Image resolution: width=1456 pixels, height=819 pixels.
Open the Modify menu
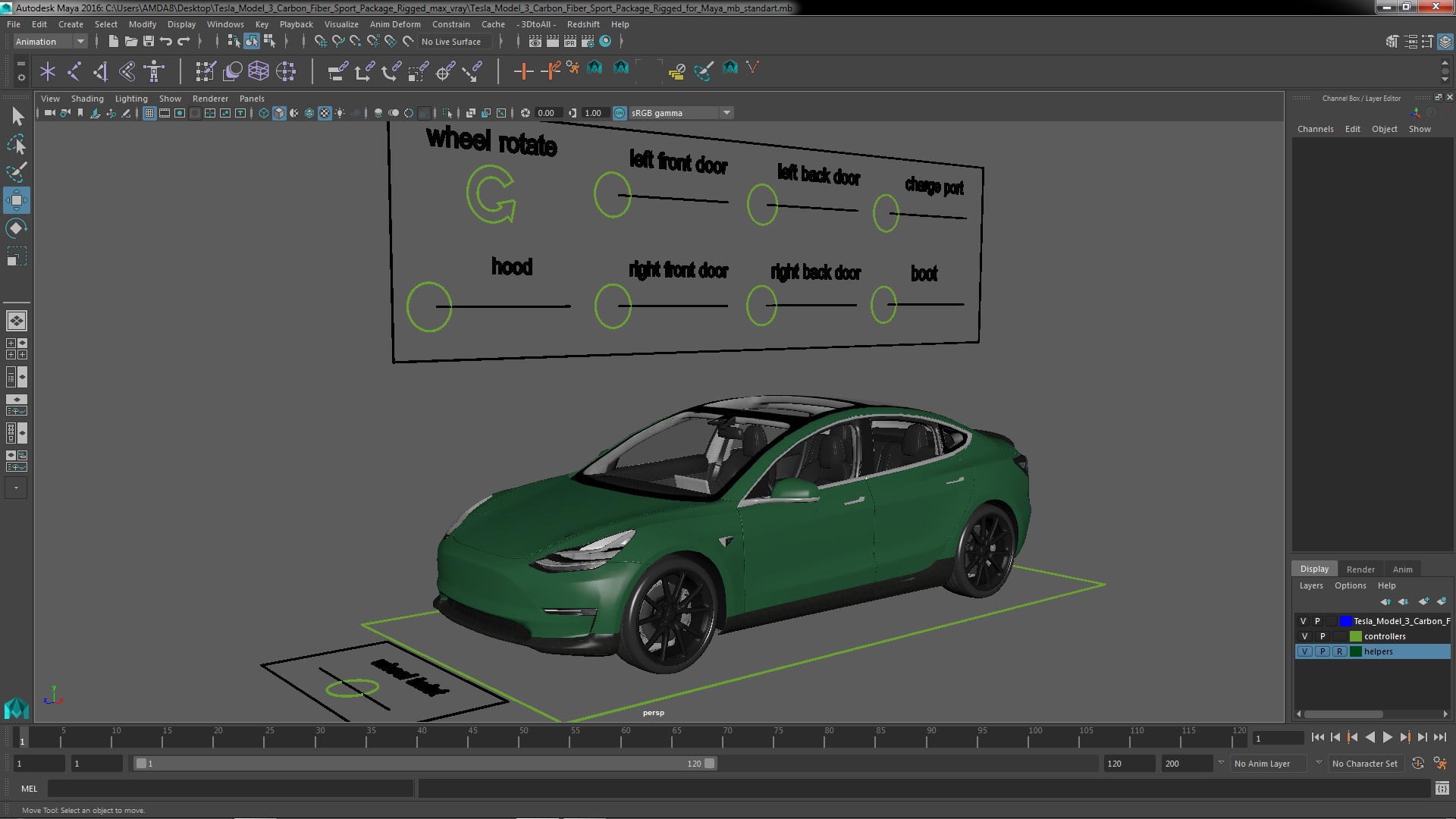point(143,24)
